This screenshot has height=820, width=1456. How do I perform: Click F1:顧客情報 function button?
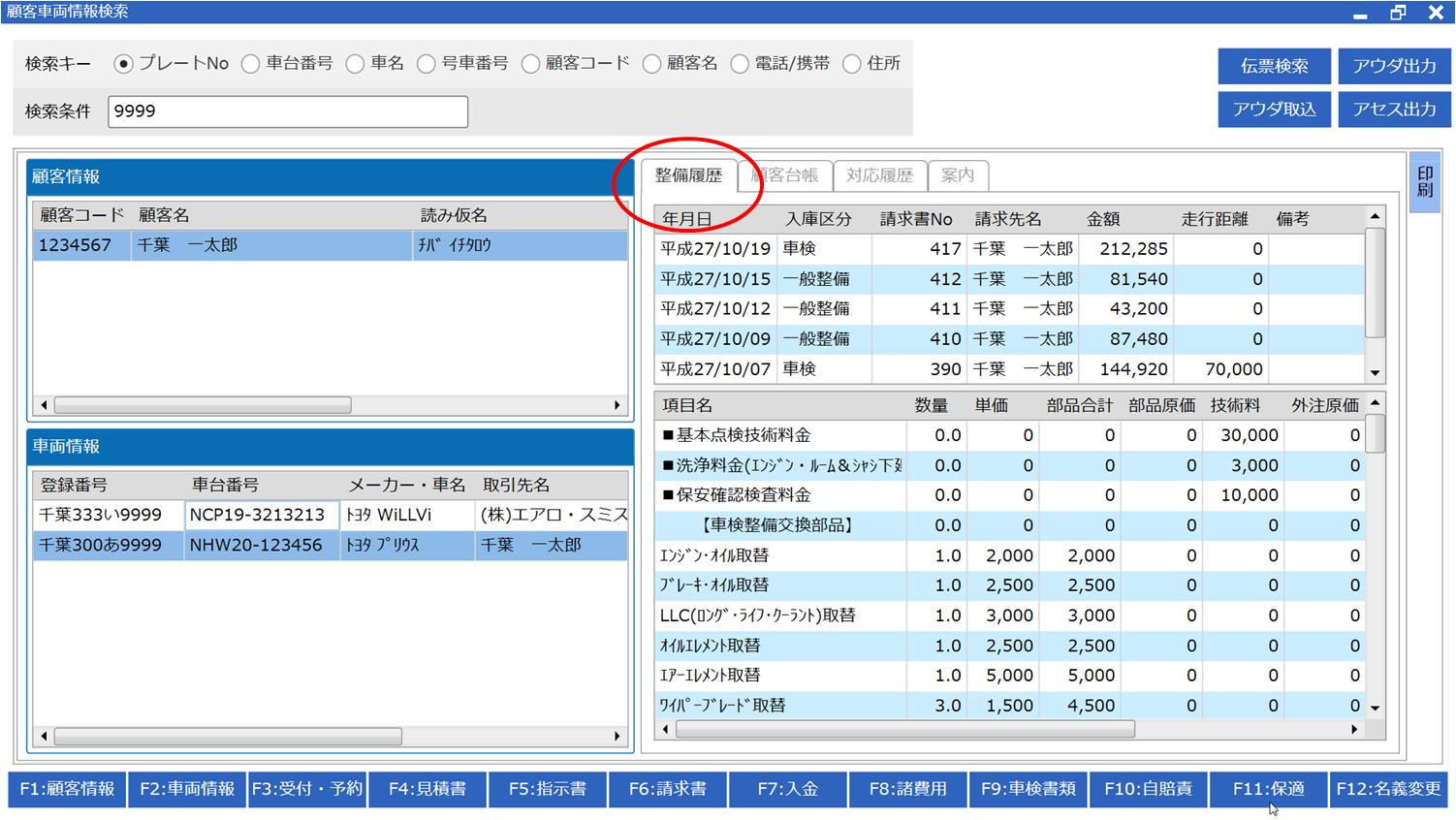coord(67,789)
